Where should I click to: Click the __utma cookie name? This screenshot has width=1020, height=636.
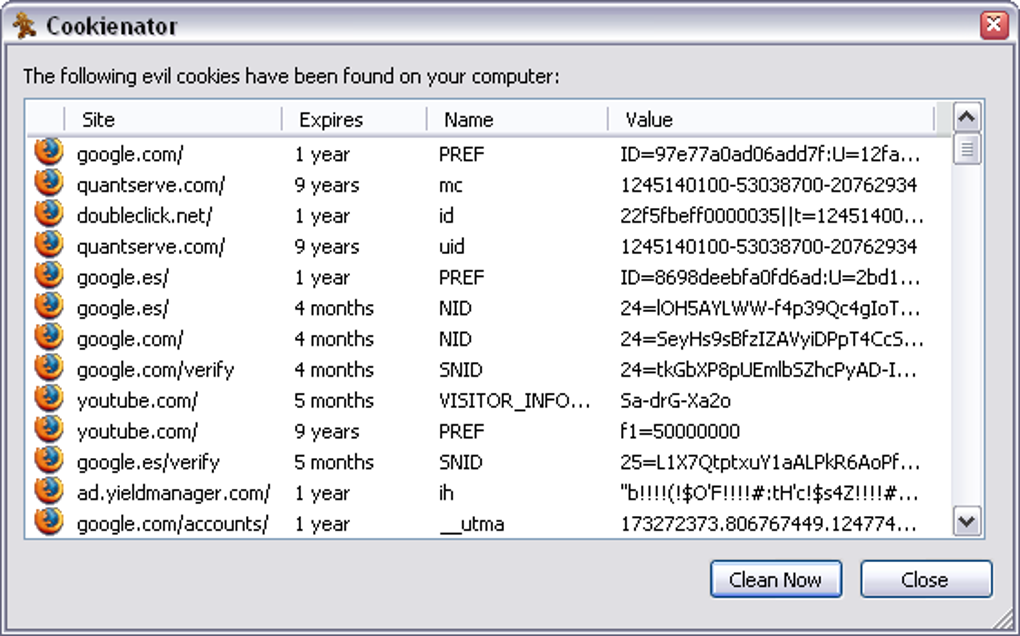pos(472,524)
